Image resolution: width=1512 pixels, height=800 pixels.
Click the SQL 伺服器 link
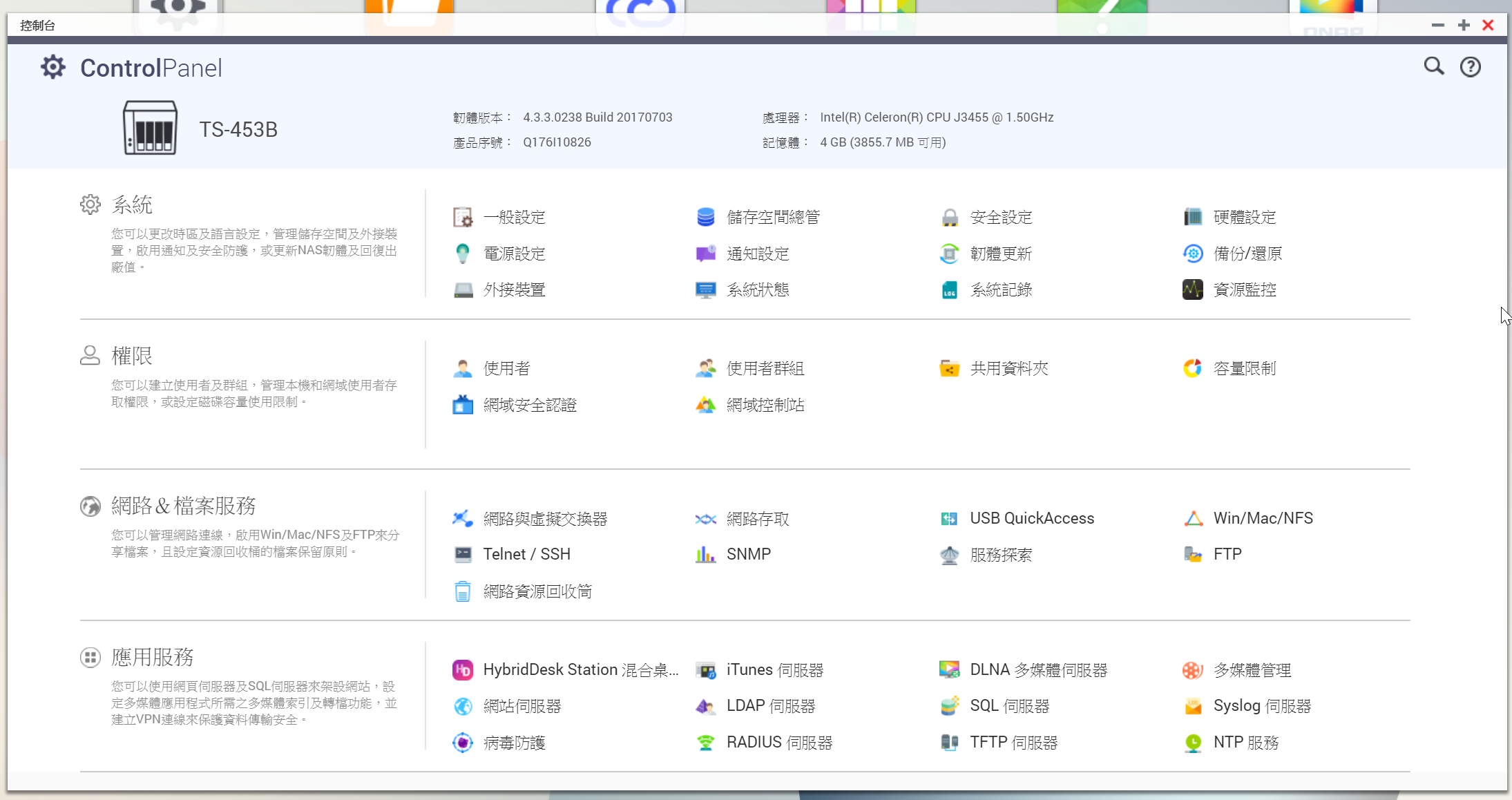1009,706
